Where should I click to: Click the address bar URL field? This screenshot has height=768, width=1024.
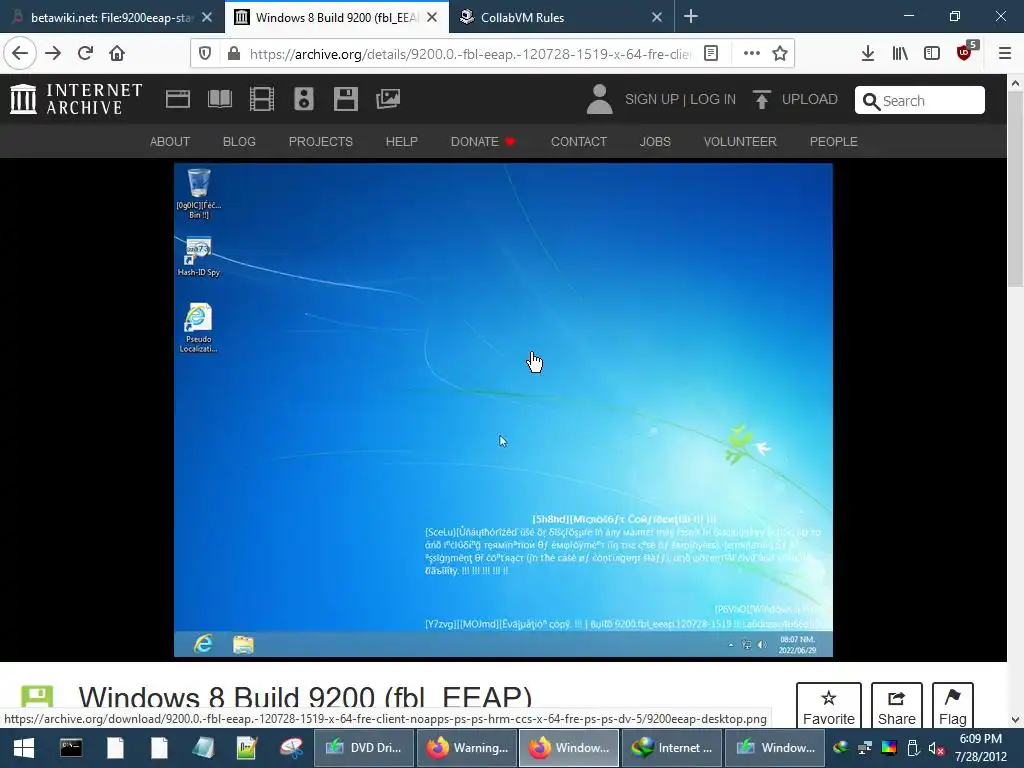coord(469,54)
